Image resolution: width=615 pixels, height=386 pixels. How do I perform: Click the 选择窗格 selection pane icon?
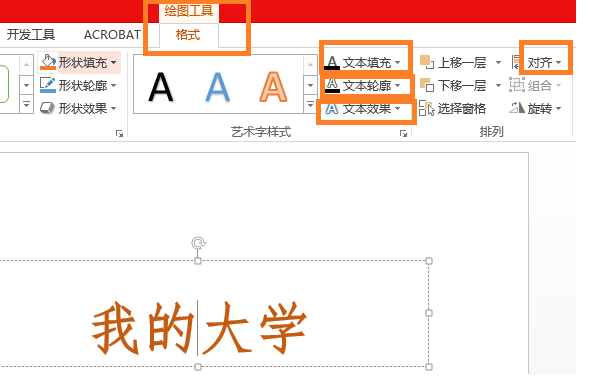tap(427, 108)
